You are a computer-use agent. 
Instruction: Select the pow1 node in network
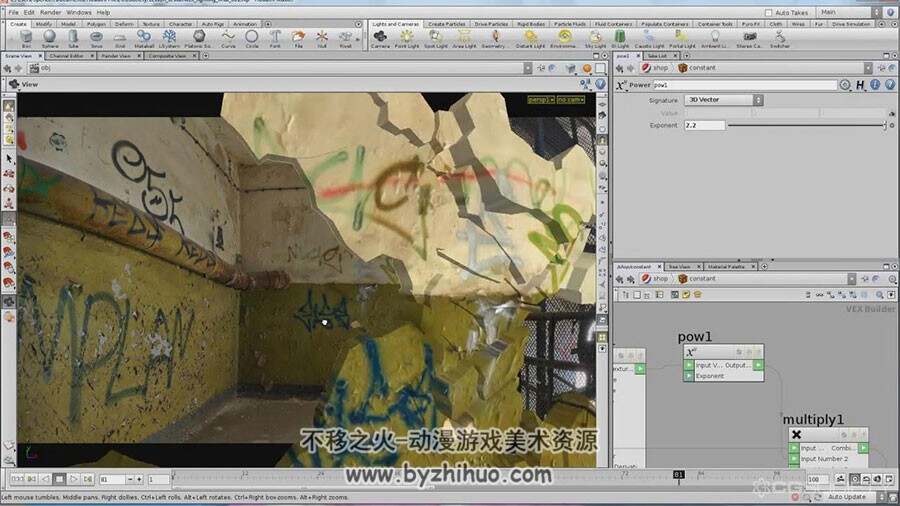click(723, 363)
